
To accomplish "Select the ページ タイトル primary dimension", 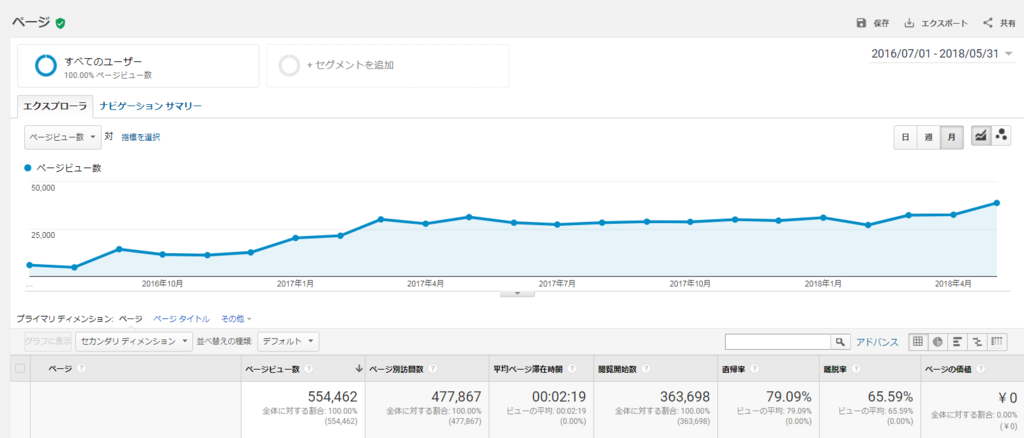I will coord(182,319).
